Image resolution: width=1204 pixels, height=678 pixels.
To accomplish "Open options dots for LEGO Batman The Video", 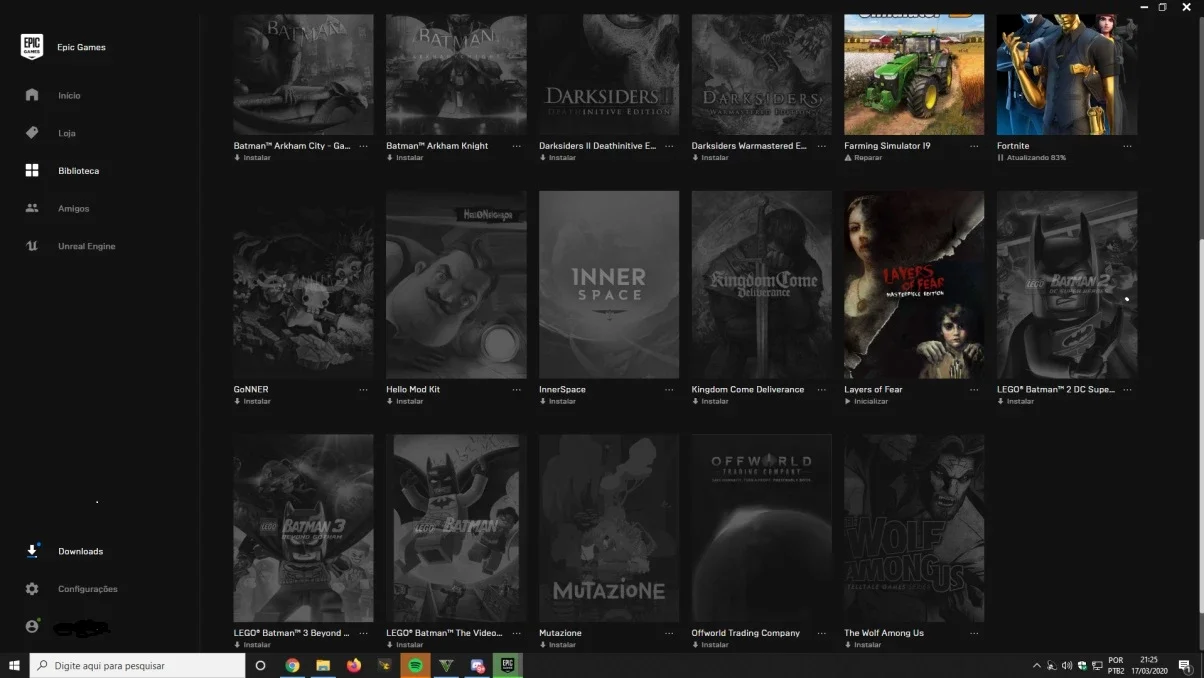I will pos(516,633).
